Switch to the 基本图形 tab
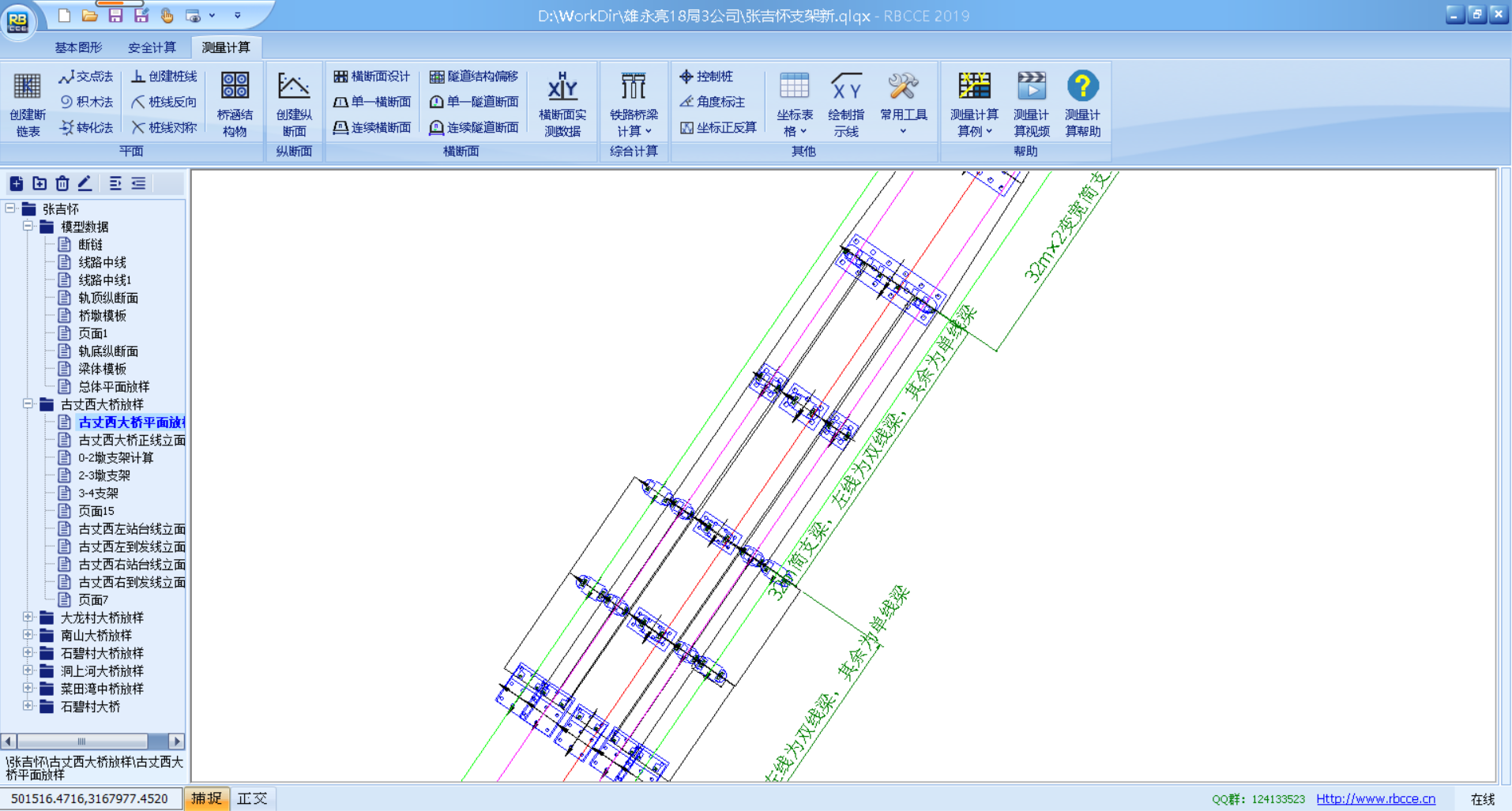Screen dimensions: 1512x811 pyautogui.click(x=78, y=47)
